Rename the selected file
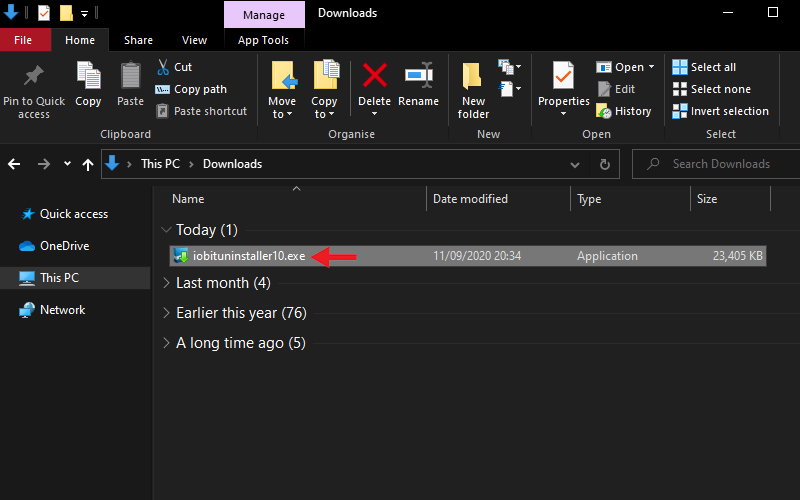The image size is (800, 500). 418,84
